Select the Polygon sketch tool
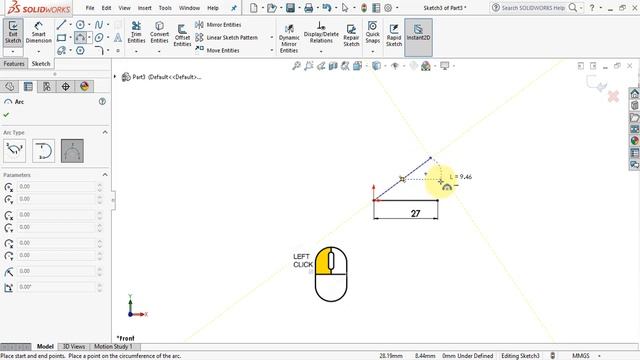The width and height of the screenshot is (640, 360). tap(80, 51)
